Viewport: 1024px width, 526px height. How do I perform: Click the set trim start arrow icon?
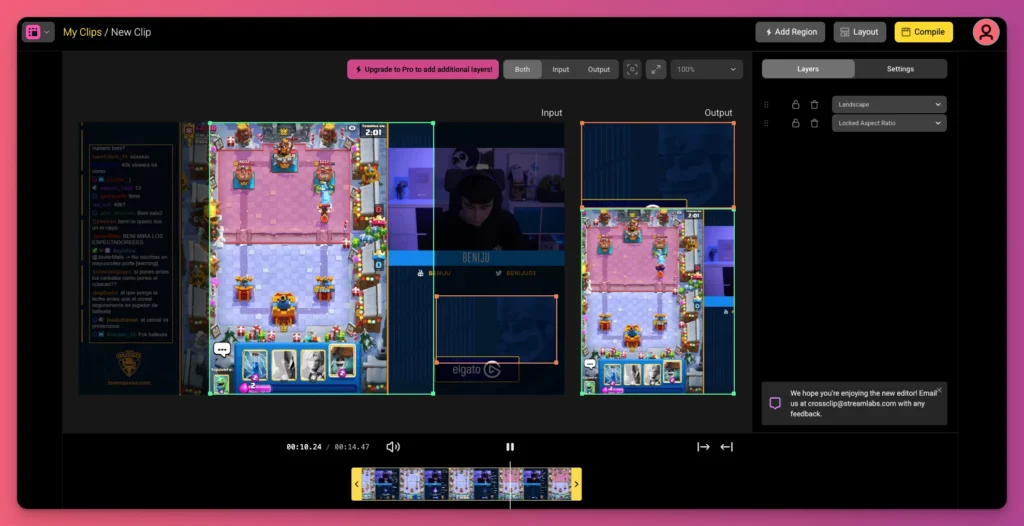[703, 447]
